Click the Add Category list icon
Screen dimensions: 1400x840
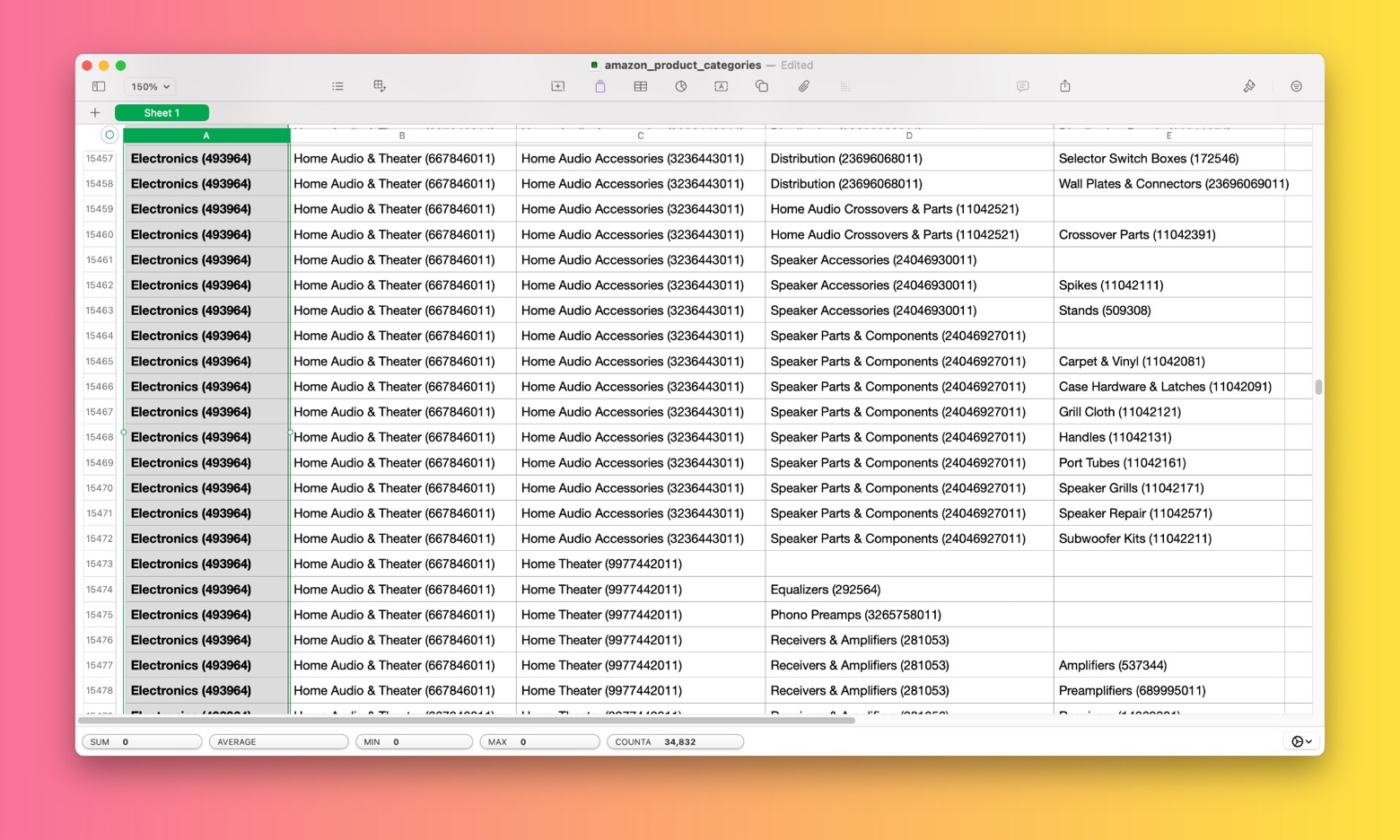click(x=337, y=87)
